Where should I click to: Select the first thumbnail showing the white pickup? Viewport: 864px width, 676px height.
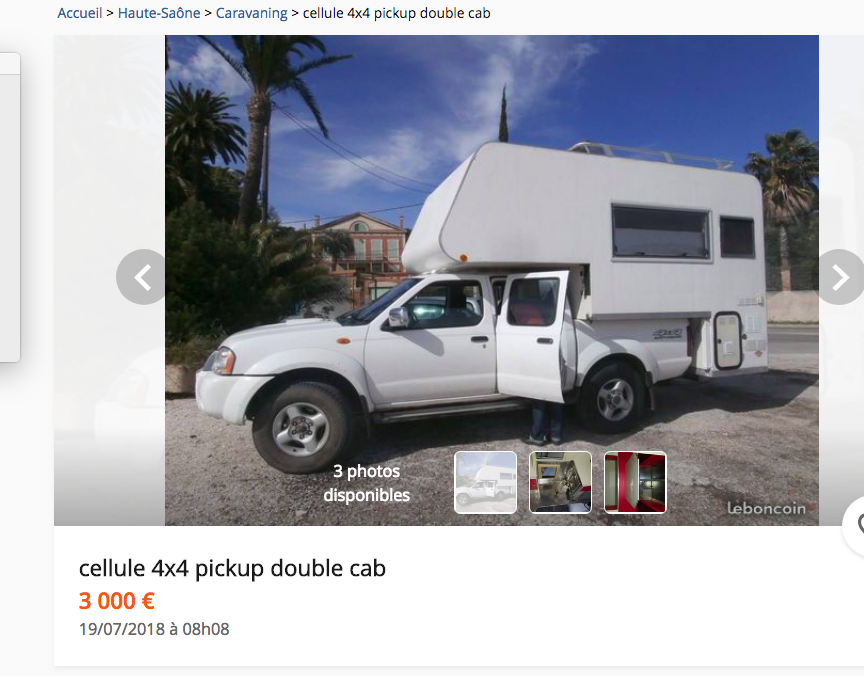pos(485,483)
